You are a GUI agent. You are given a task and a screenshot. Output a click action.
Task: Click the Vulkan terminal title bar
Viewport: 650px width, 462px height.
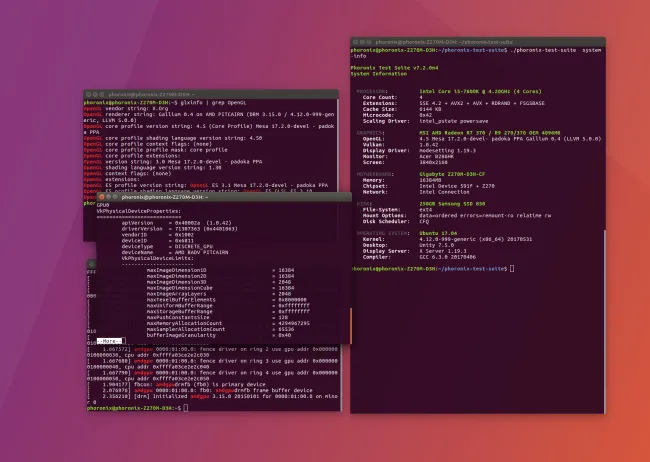click(x=224, y=197)
